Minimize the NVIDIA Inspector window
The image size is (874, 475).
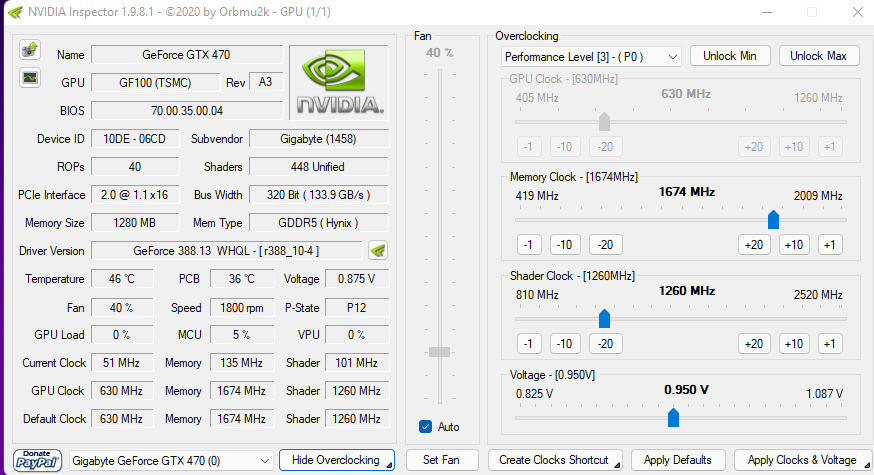(767, 12)
